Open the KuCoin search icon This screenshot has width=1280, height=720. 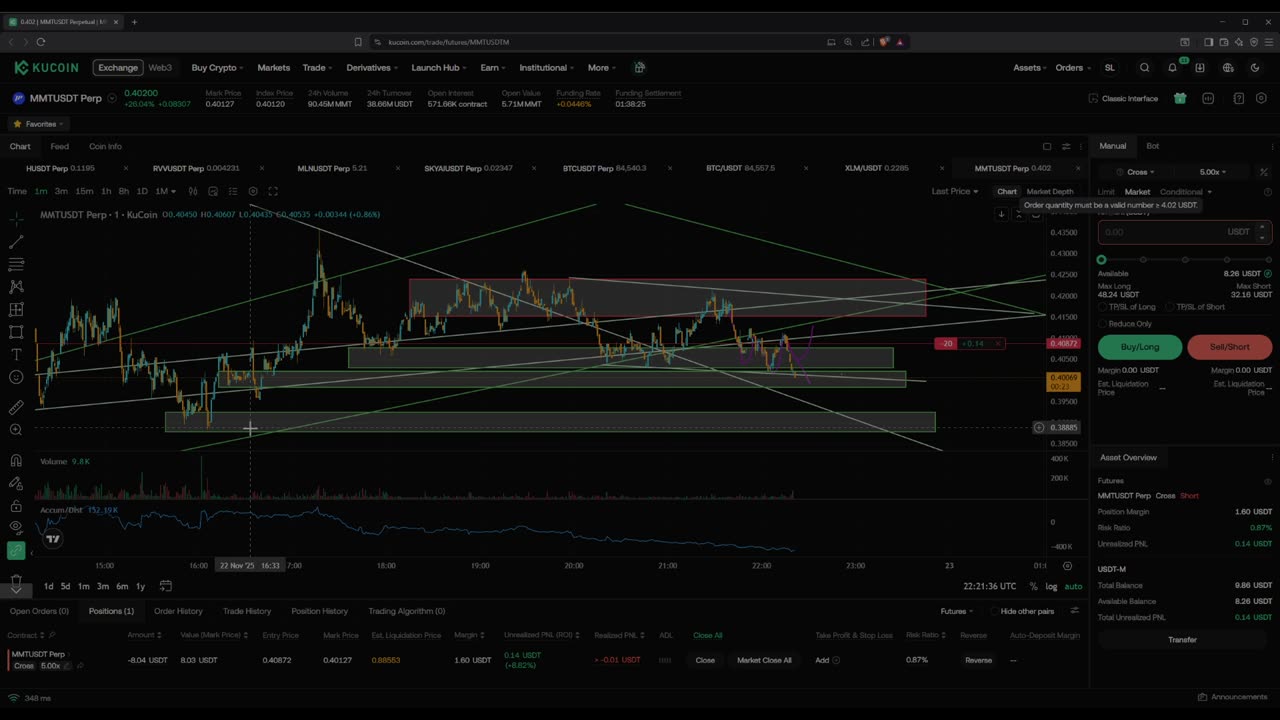tap(1145, 68)
